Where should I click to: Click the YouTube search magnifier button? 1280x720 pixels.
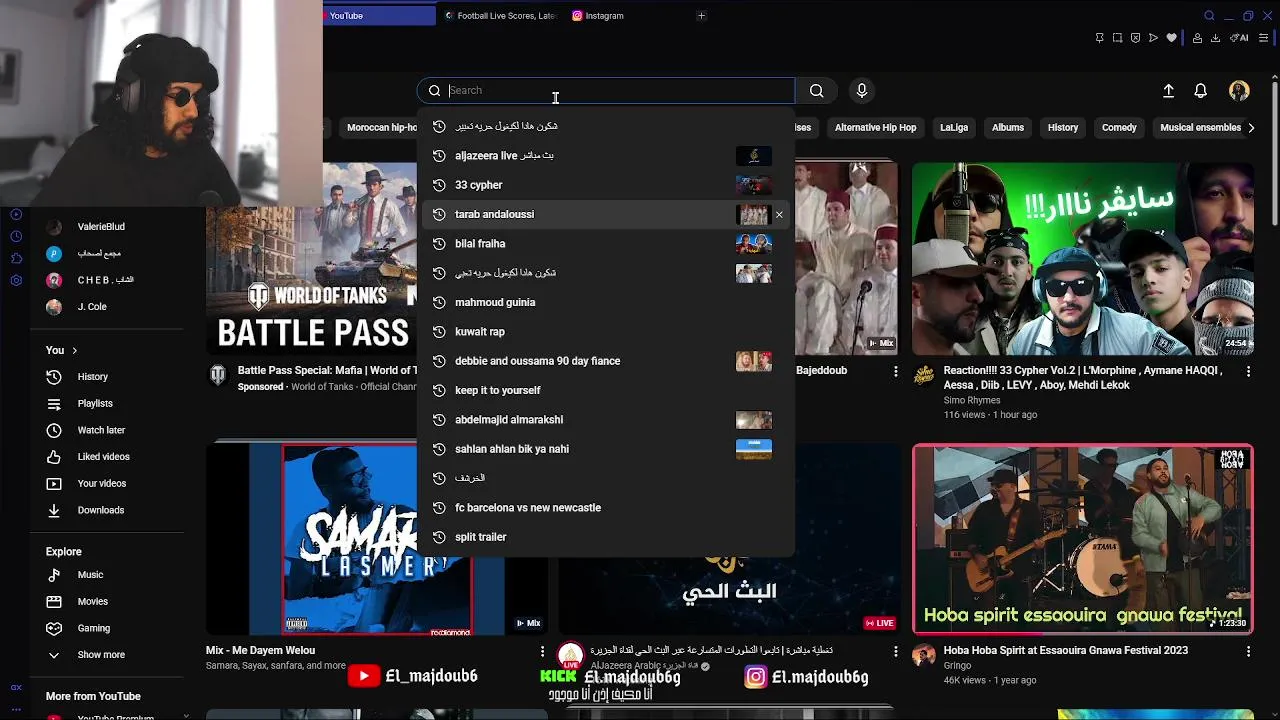point(817,91)
